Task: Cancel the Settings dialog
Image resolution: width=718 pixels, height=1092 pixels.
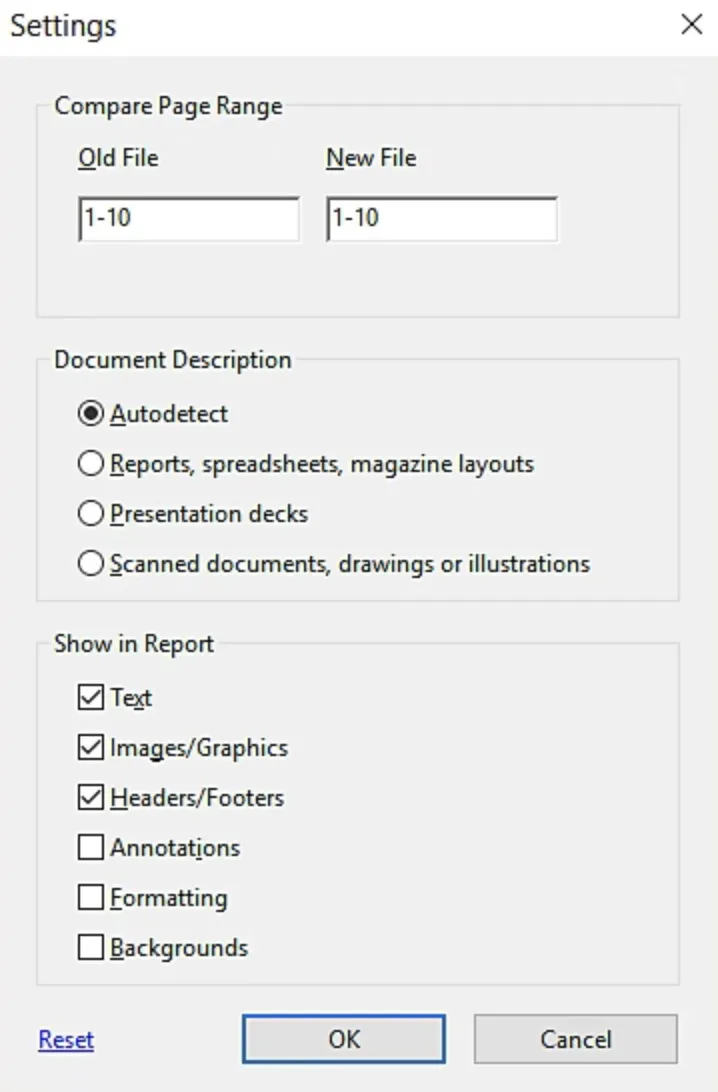Action: (575, 1040)
